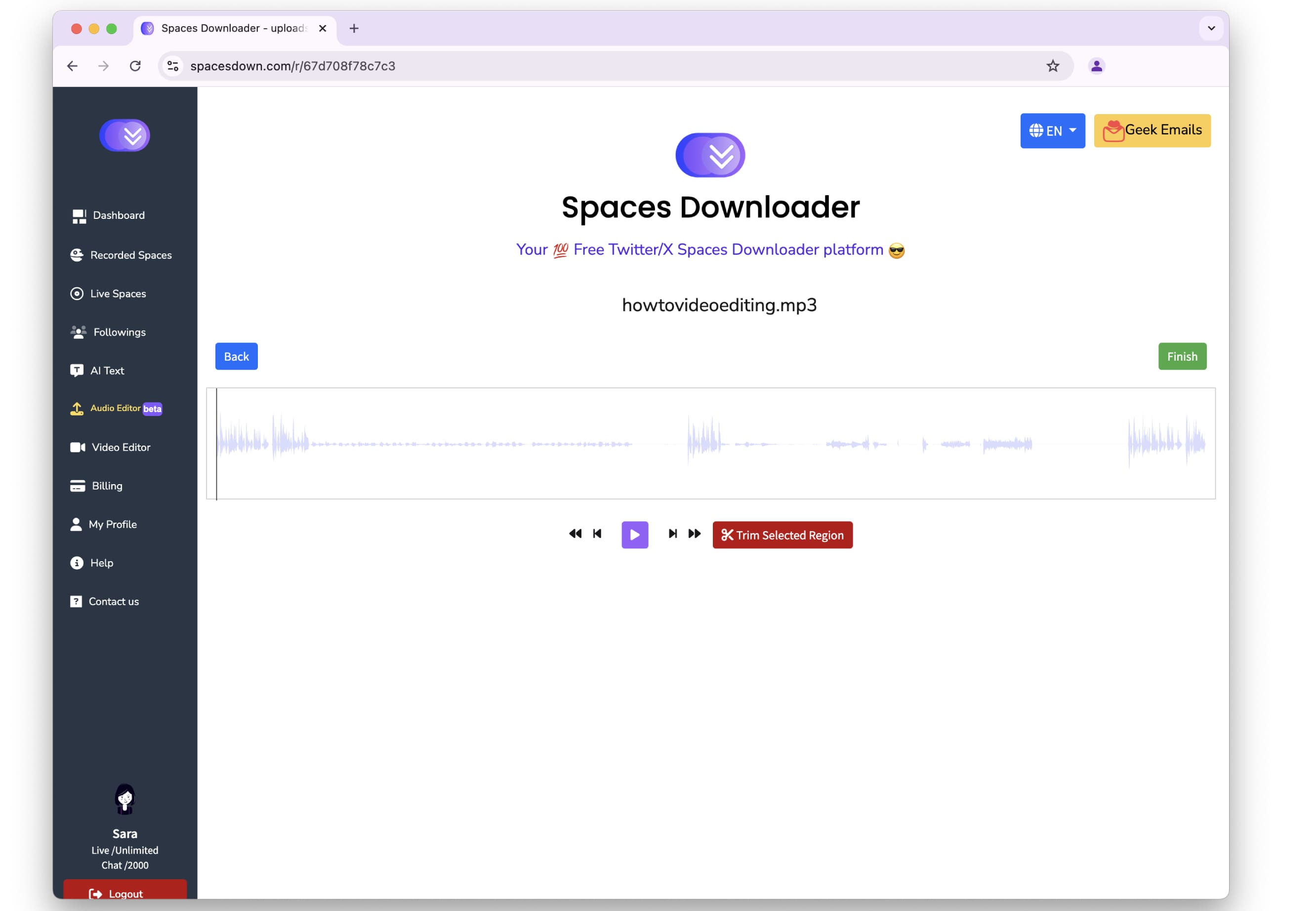
Task: Click the bookmark star in address bar
Action: [x=1052, y=66]
